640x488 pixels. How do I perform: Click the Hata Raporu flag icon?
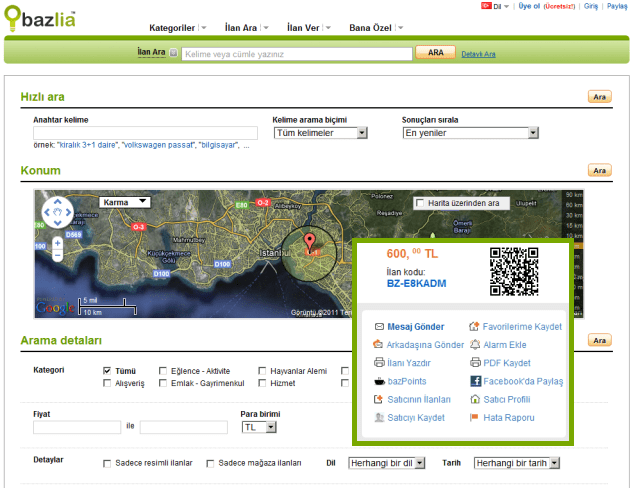(475, 417)
